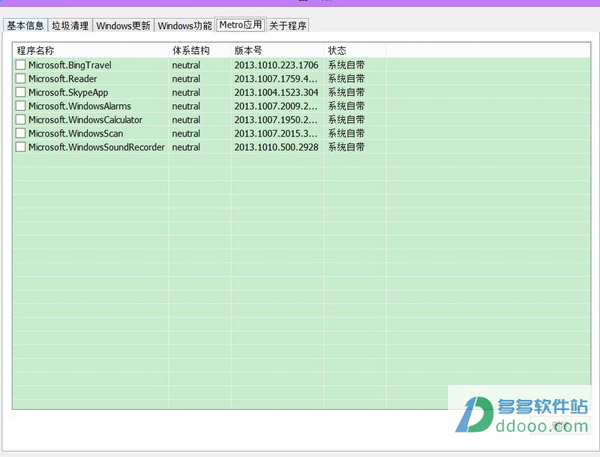
Task: Click the truncated version 2013.1007.1950.2…
Action: tap(276, 120)
